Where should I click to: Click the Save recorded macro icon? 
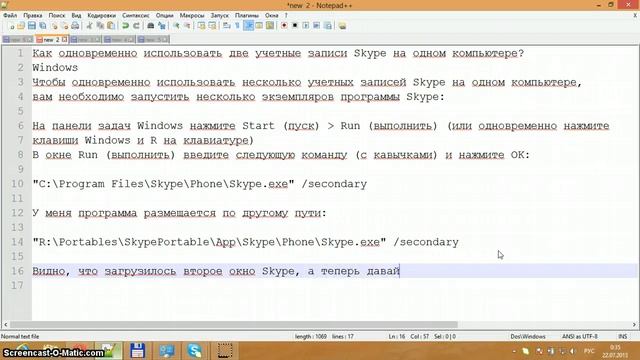point(328,26)
